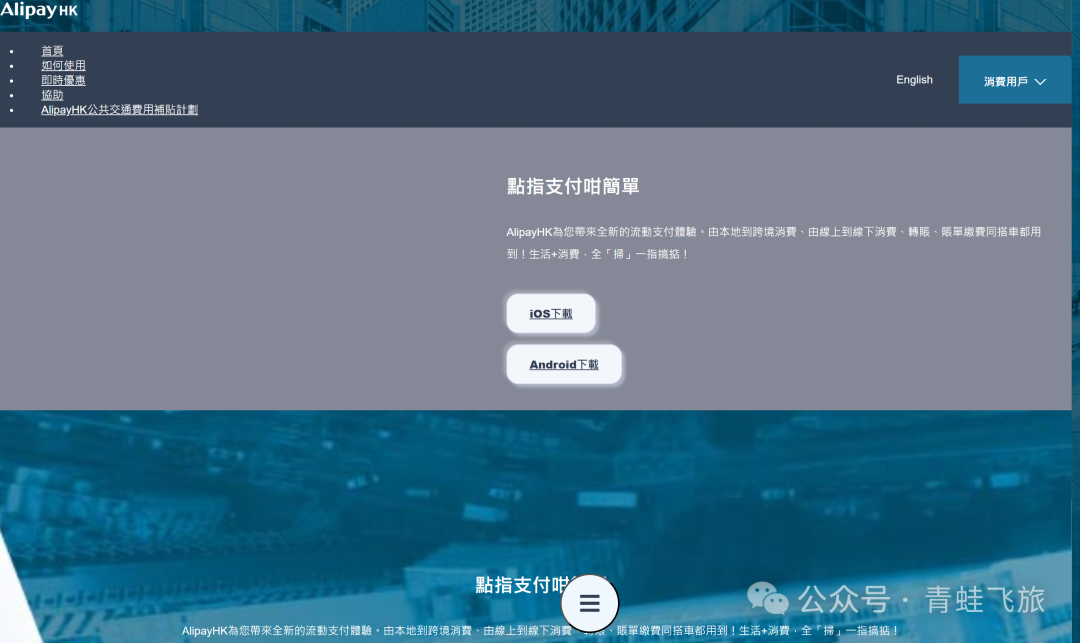Viewport: 1080px width, 643px height.
Task: Click the blue city banner image
Action: (x=800, y=480)
